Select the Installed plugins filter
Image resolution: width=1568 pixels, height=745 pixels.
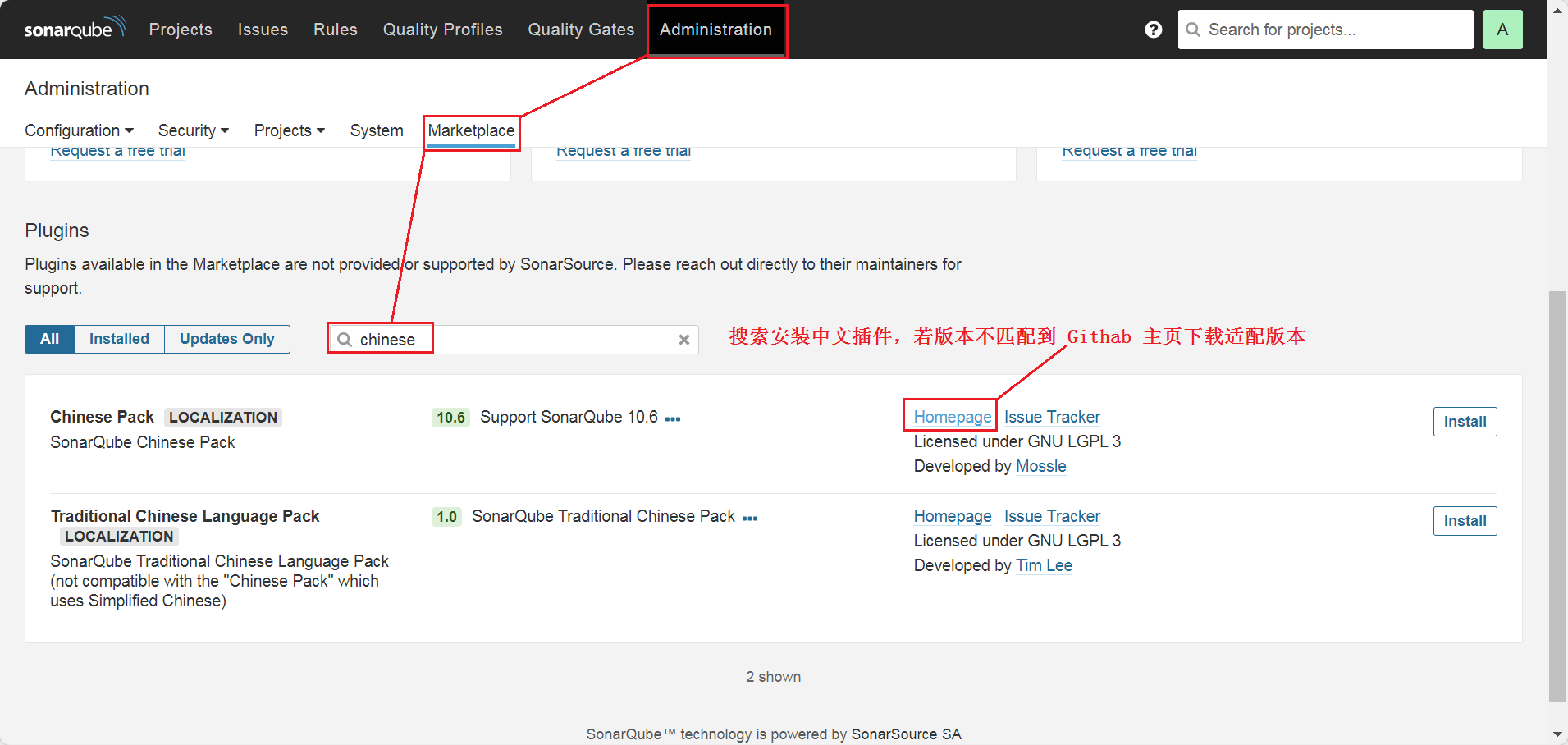click(x=119, y=339)
